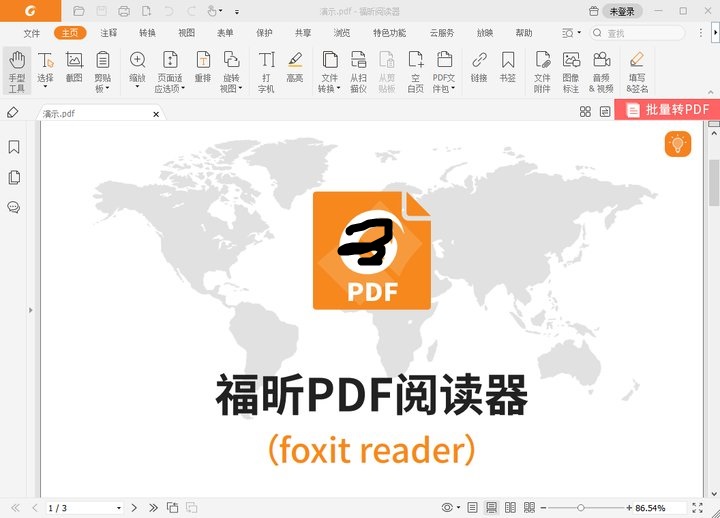Screen dimensions: 720x518
Task: Click the ribbon scroll-right arrow
Action: point(715,33)
